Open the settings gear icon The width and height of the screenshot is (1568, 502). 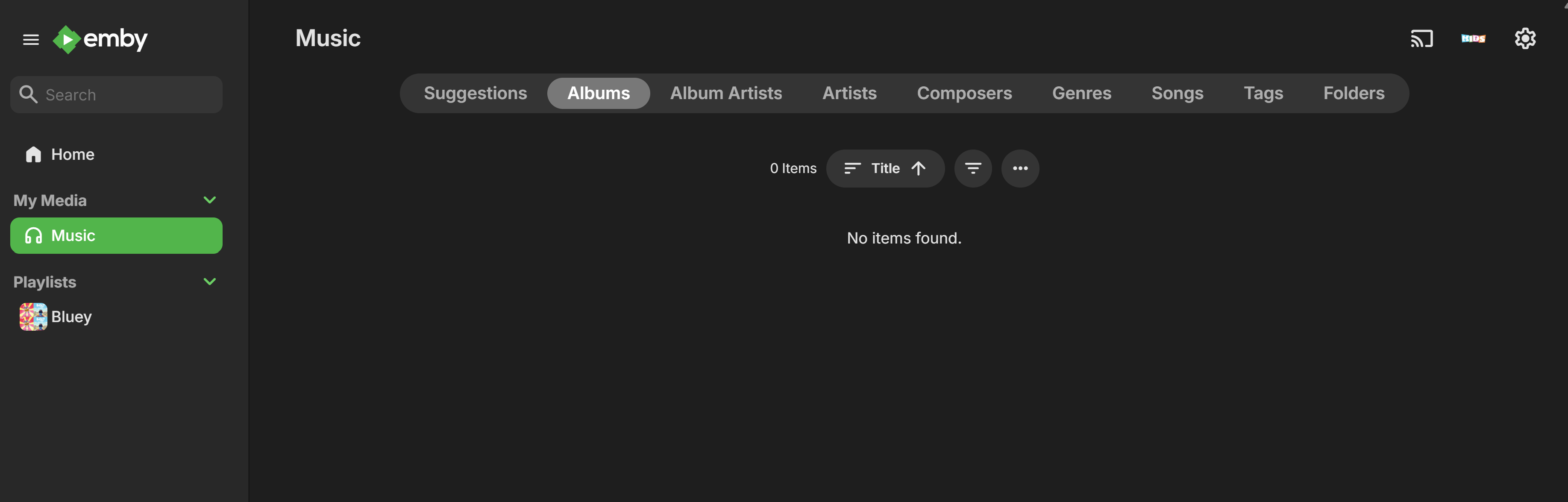(1525, 38)
